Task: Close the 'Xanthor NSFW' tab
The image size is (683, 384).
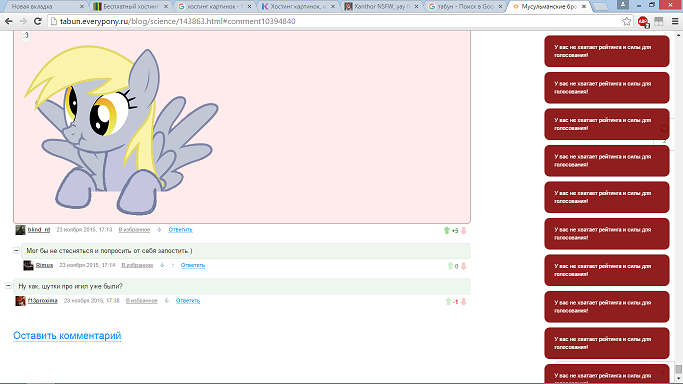Action: (416, 7)
